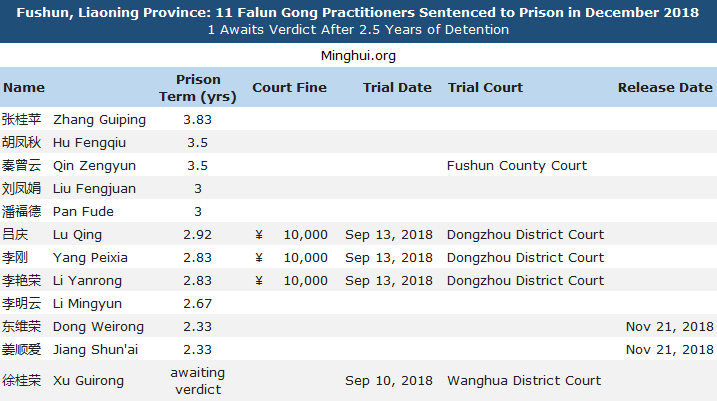Click the yen symbol in Li Yanrong's row

click(x=259, y=280)
